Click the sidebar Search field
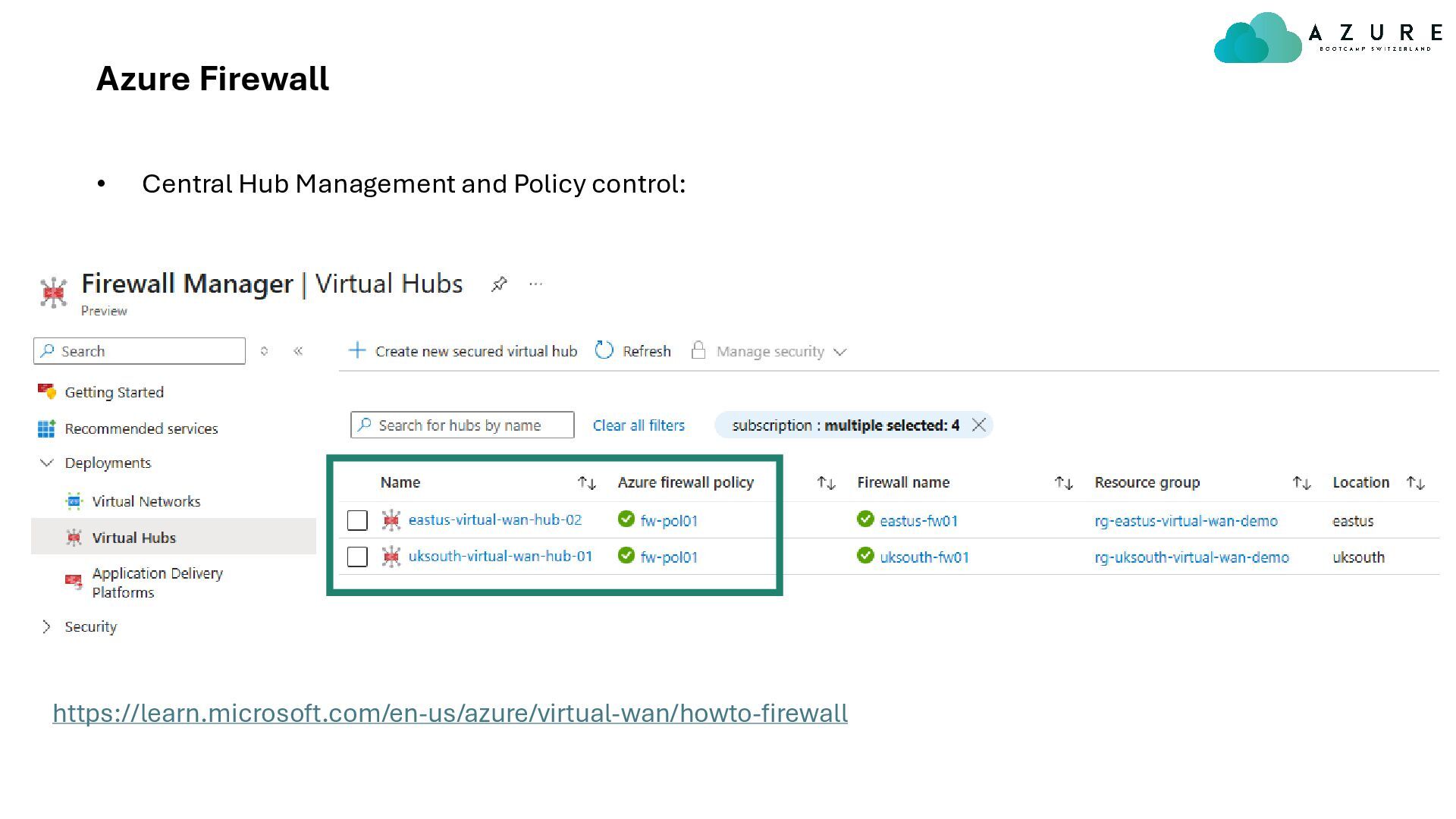The image size is (1456, 819). (140, 351)
